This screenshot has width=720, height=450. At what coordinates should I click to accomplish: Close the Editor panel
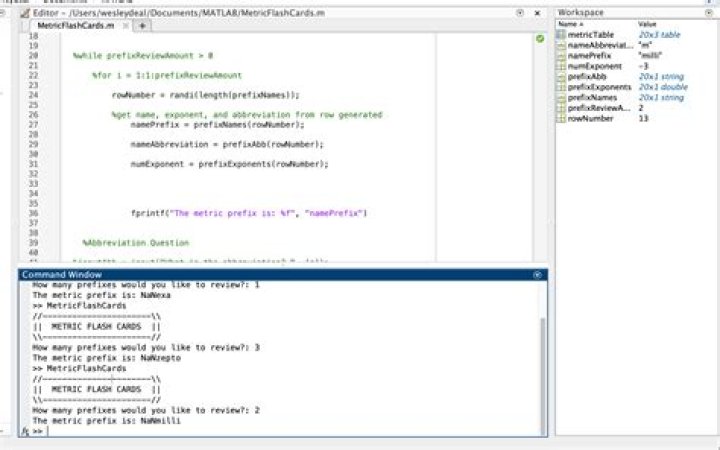pyautogui.click(x=537, y=13)
